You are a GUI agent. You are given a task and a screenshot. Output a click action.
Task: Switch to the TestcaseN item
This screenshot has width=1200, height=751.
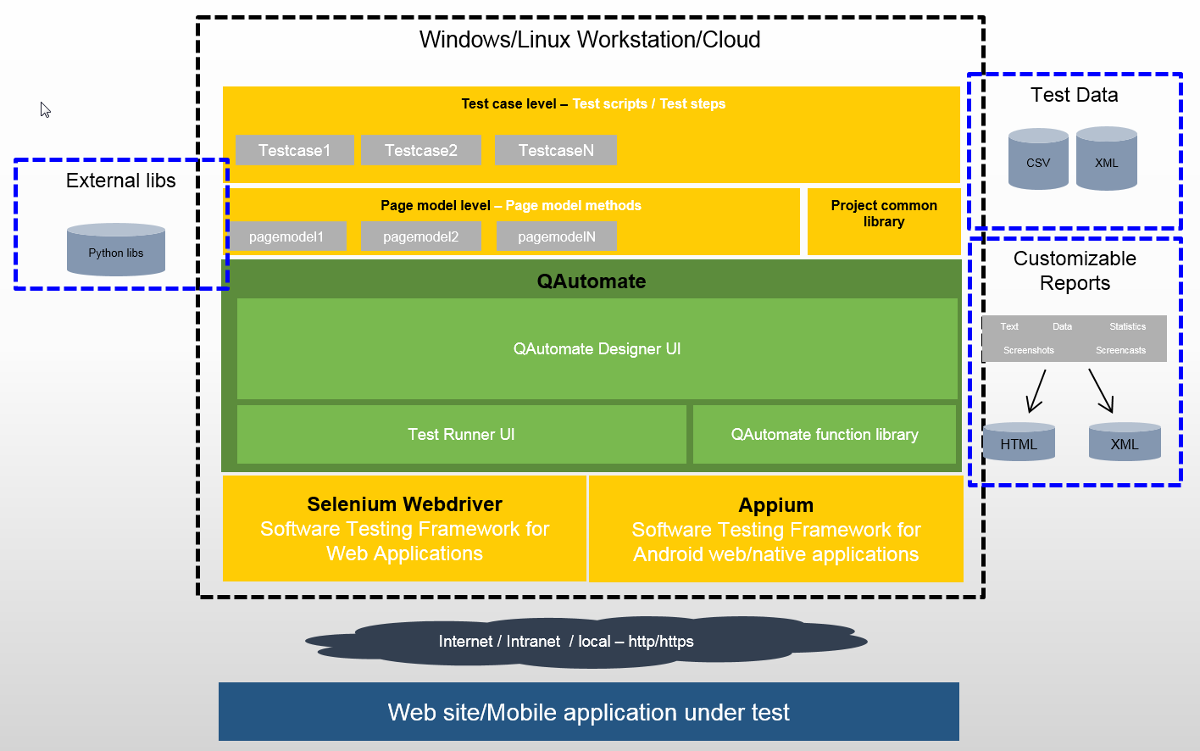tap(556, 150)
